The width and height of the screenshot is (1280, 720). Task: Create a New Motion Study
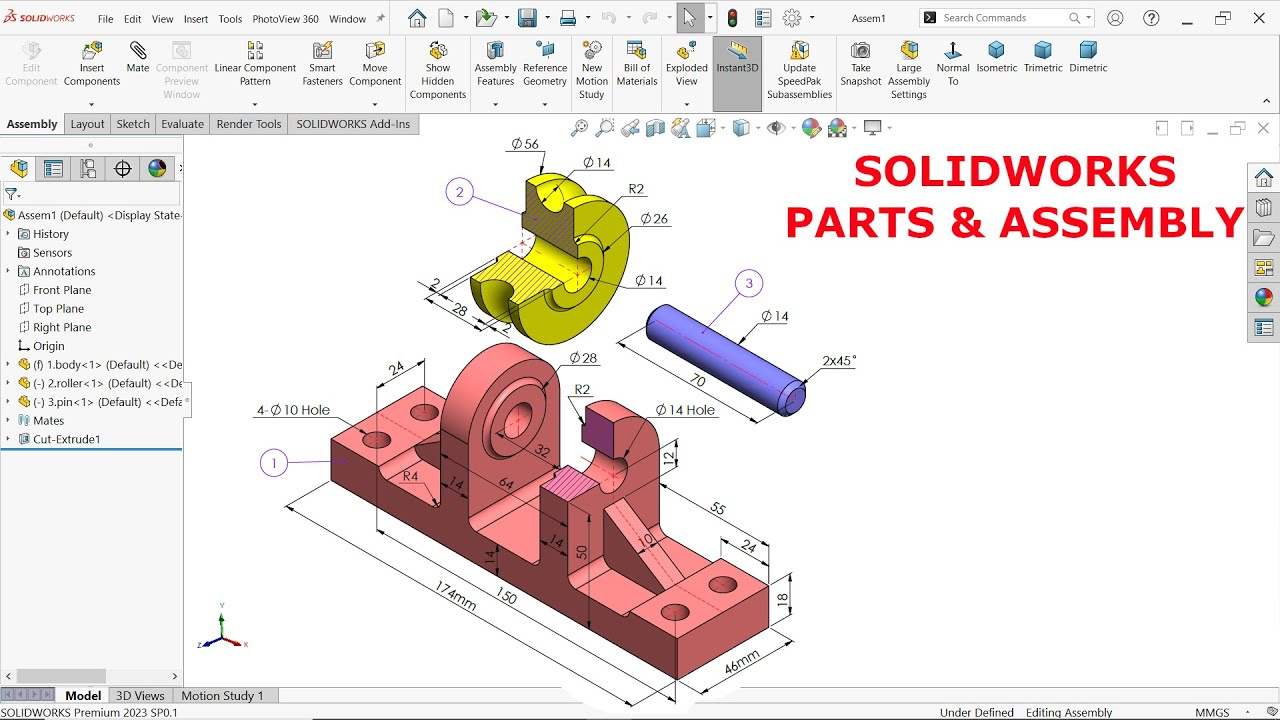pos(592,71)
